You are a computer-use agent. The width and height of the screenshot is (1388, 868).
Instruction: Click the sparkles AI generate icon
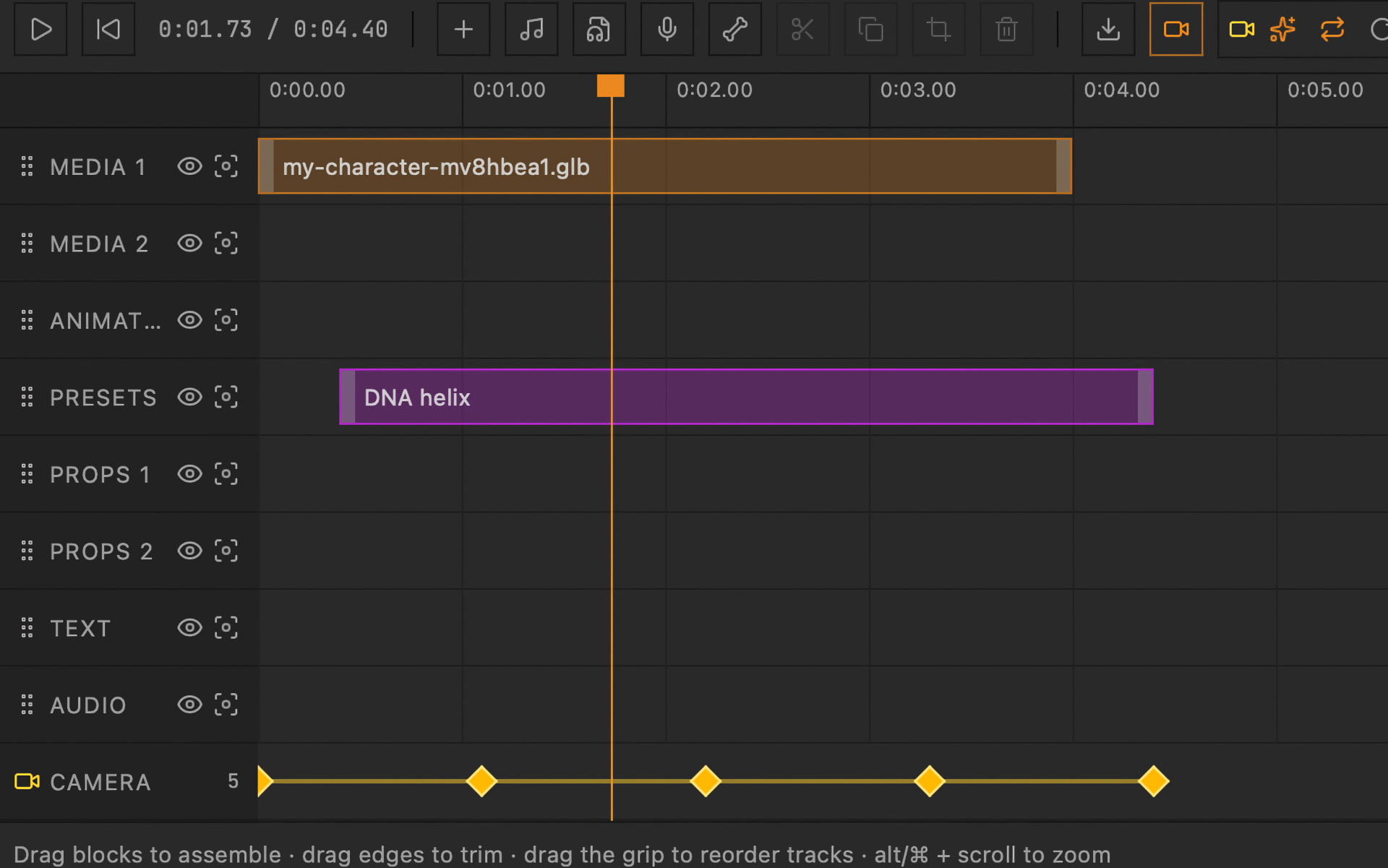coord(1283,29)
